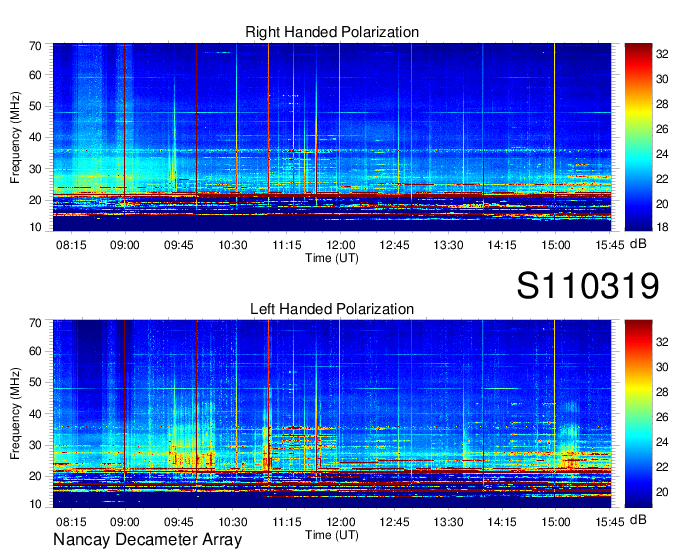Click the "24" value on Right Handed colorbar
Viewport: 680px width, 552px height.
662,154
